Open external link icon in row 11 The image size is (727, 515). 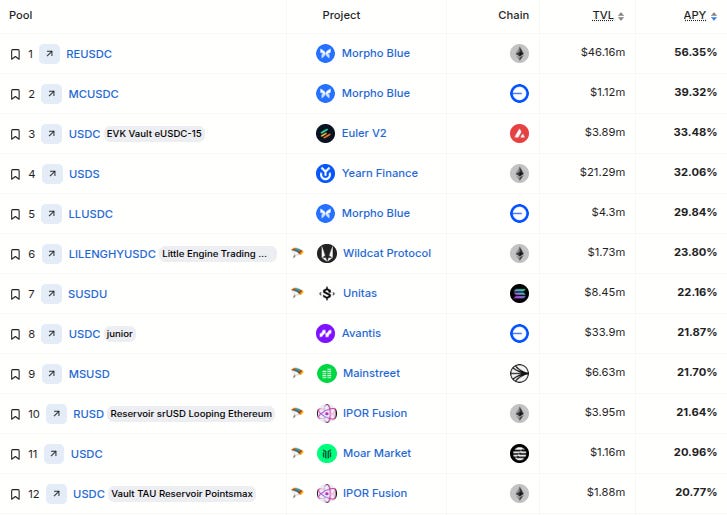pos(54,454)
